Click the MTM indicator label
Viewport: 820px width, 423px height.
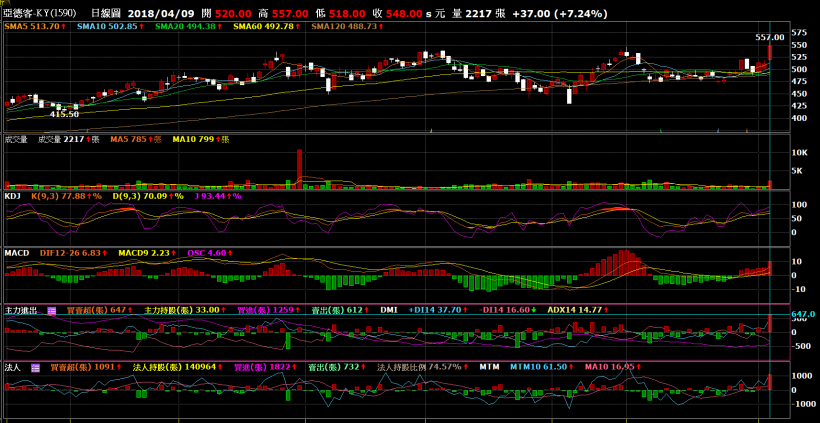(489, 367)
